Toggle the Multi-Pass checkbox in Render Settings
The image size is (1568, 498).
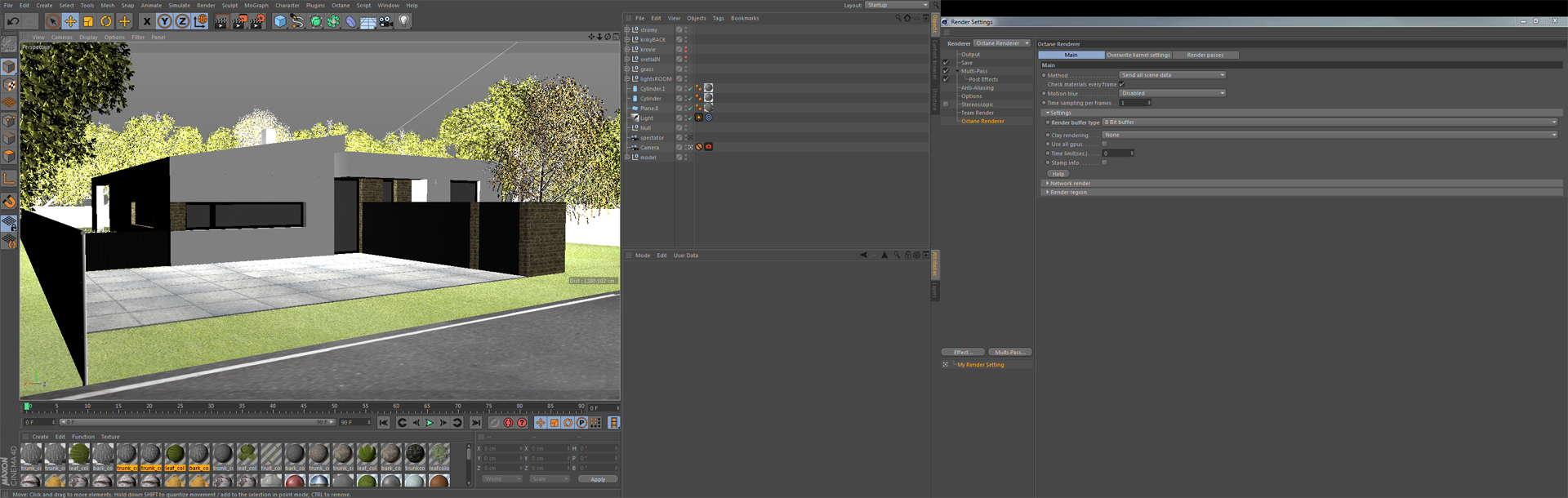[x=946, y=71]
